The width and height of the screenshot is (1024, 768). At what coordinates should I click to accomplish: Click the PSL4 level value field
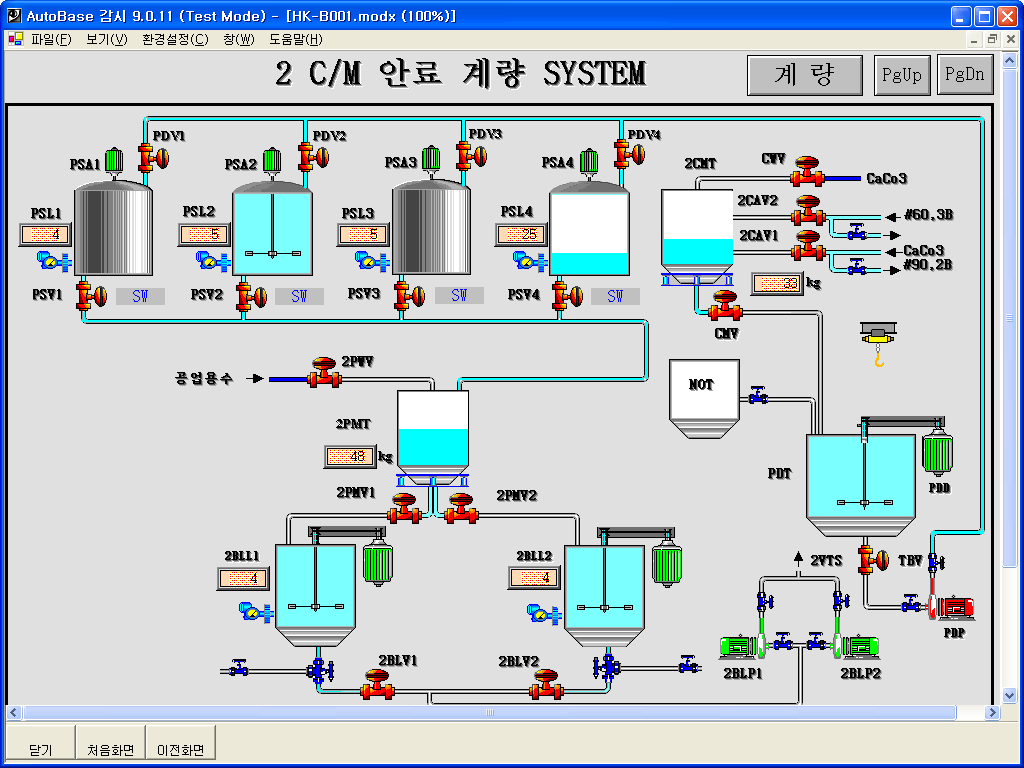click(x=520, y=235)
